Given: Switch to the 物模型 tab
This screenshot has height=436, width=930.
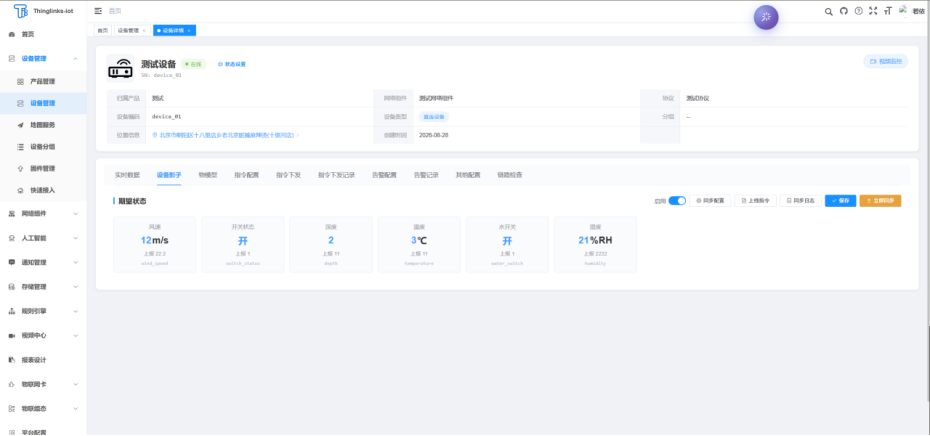Looking at the screenshot, I should pyautogui.click(x=208, y=176).
